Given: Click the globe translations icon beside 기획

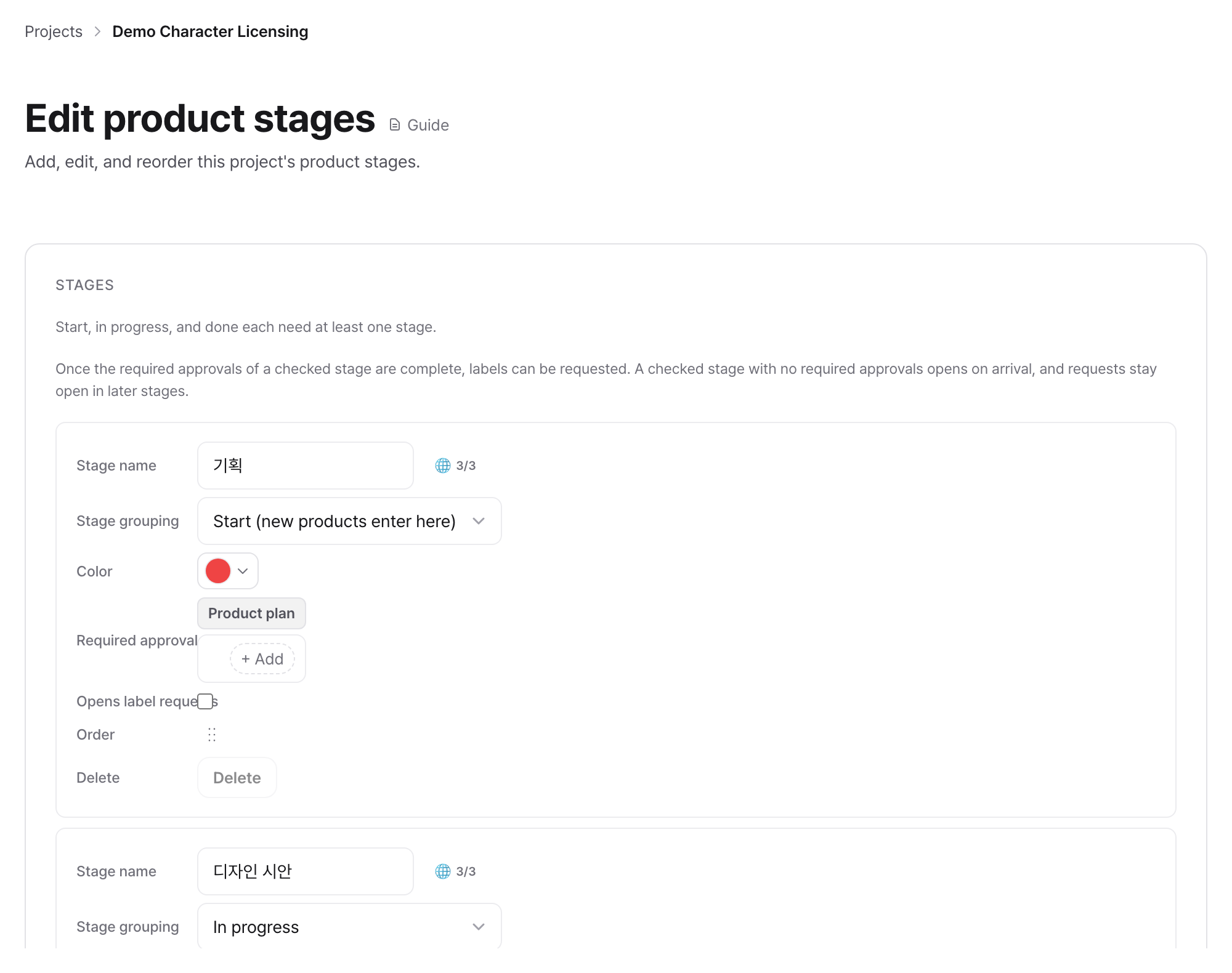Looking at the screenshot, I should coord(443,466).
